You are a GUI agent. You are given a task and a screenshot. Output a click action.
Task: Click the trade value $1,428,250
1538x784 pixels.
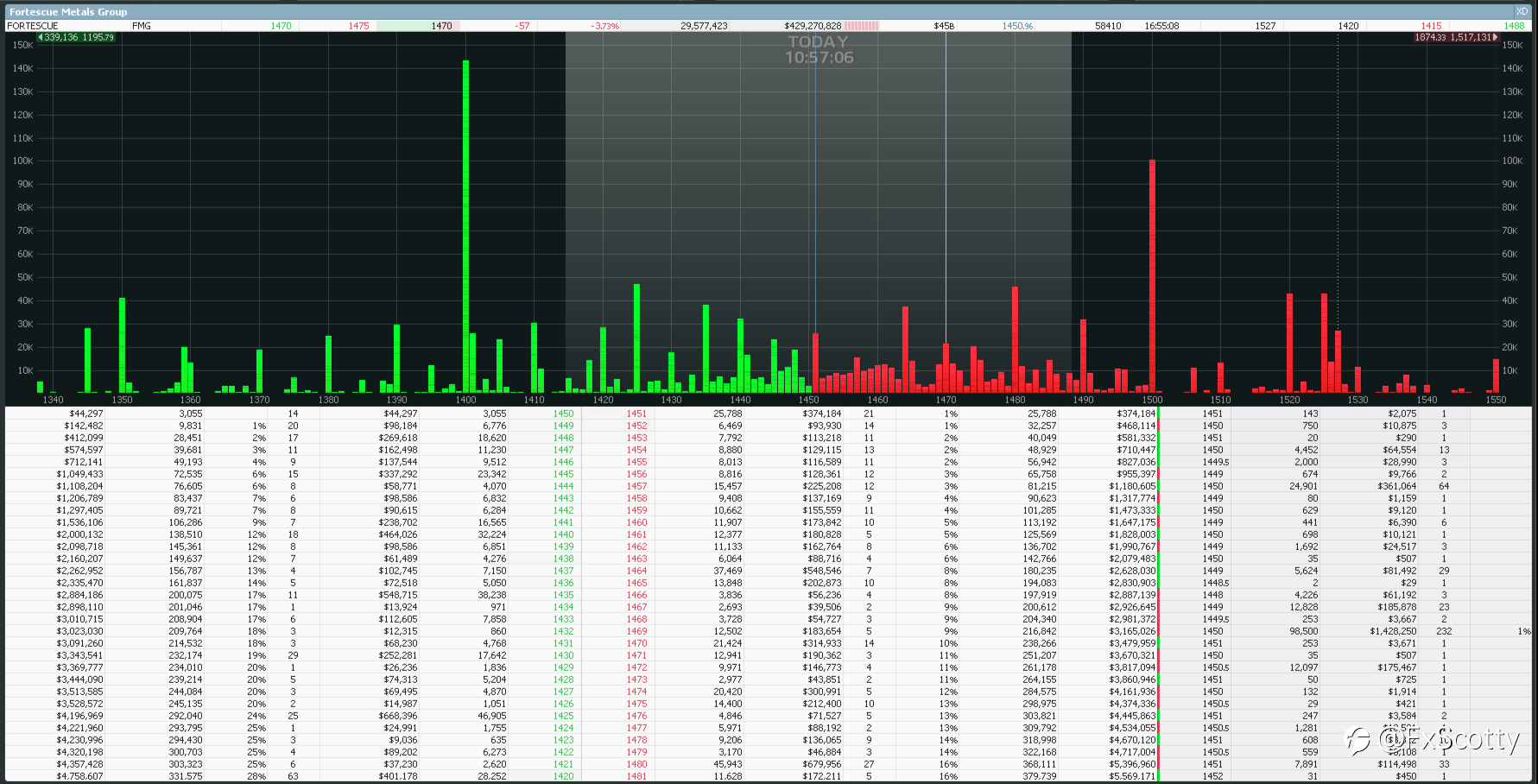pyautogui.click(x=1394, y=631)
